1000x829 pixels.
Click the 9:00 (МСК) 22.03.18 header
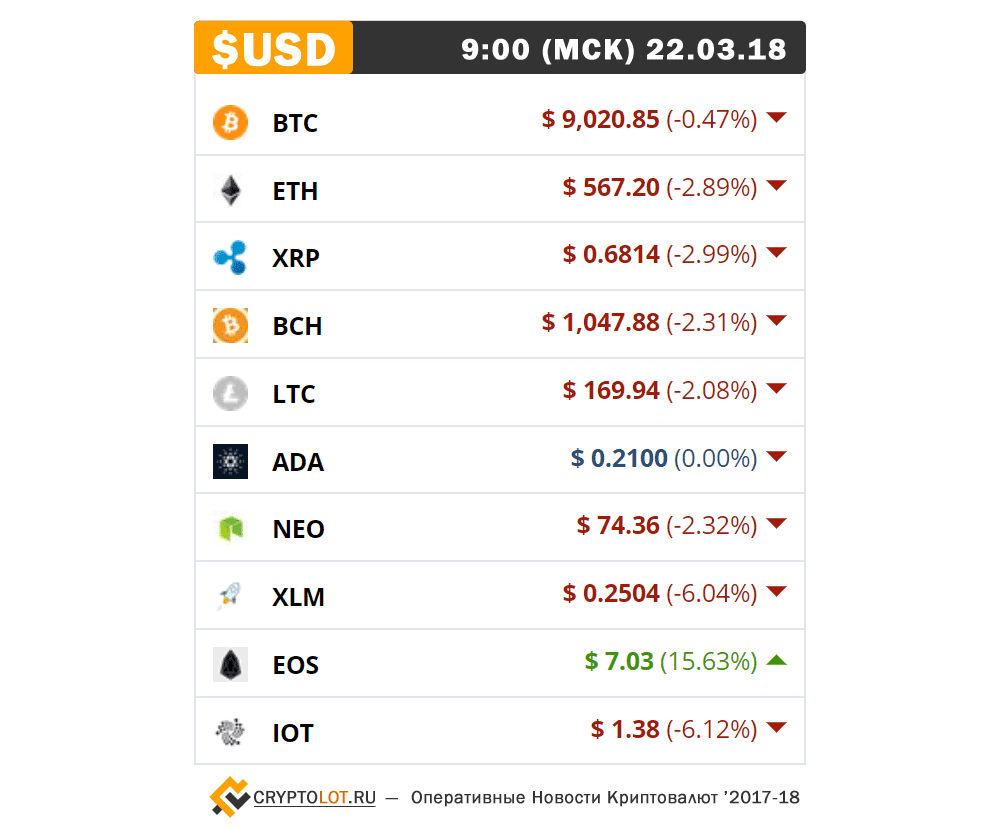(624, 50)
